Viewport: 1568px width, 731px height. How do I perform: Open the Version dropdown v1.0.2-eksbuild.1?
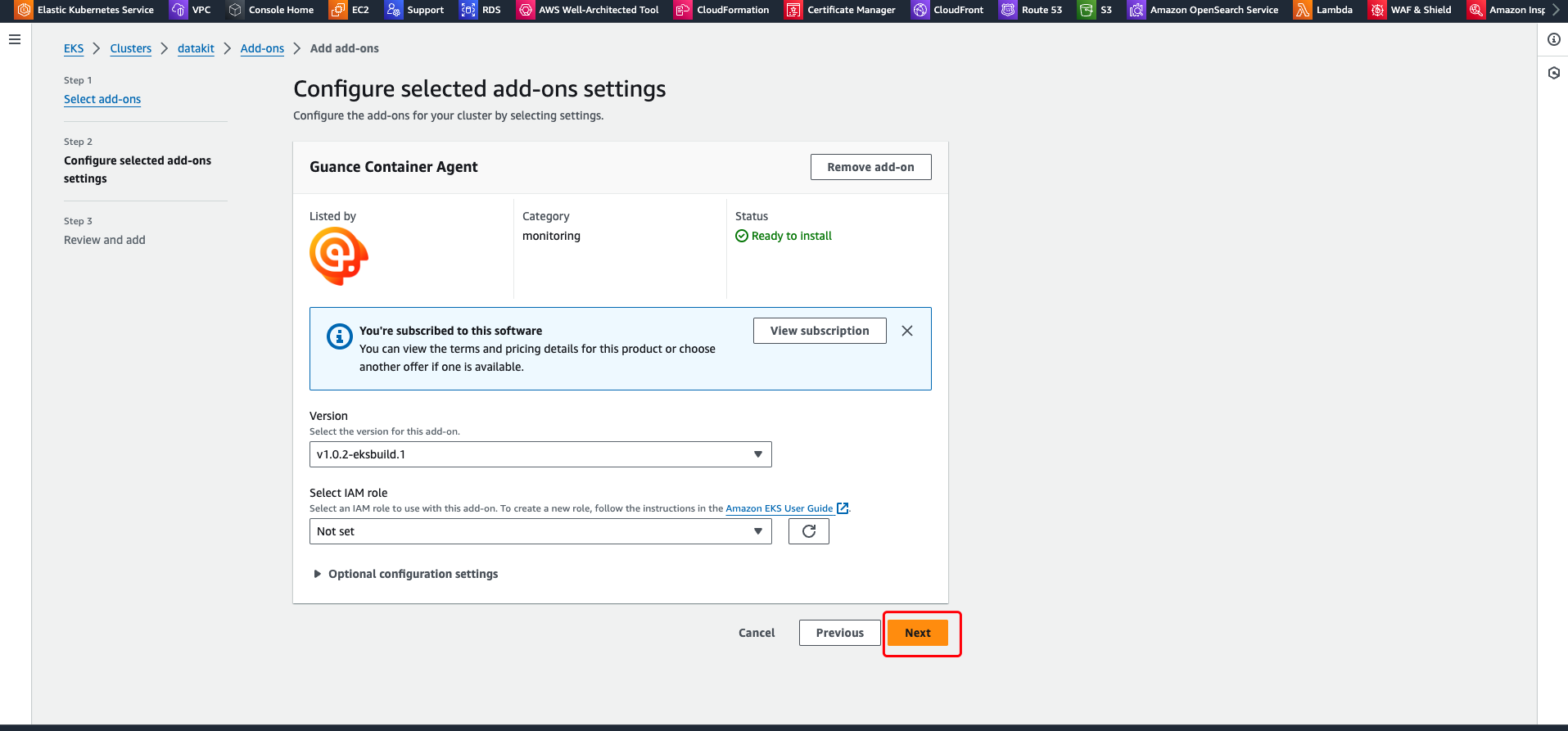540,454
